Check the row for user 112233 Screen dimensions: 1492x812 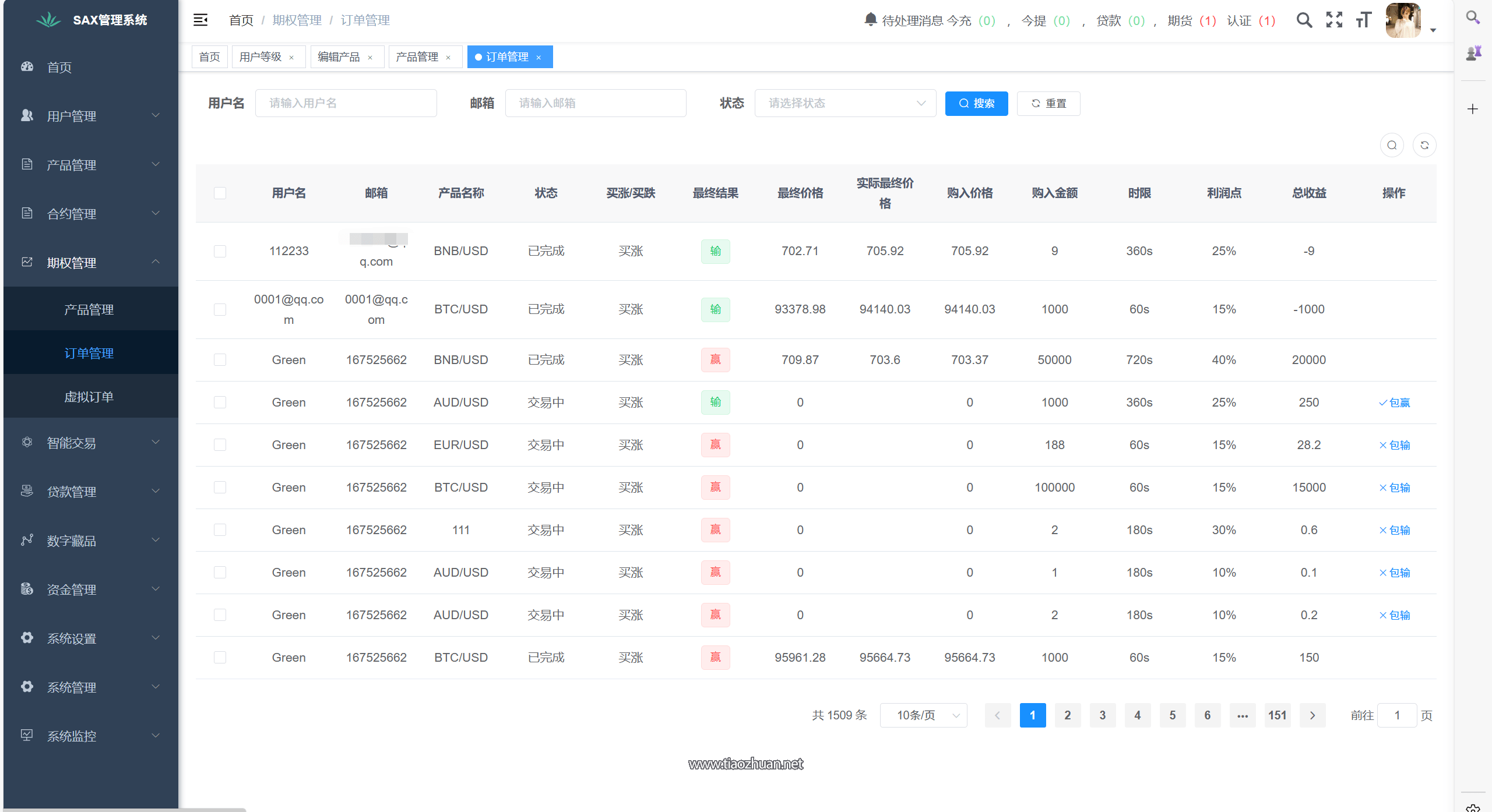pos(220,251)
